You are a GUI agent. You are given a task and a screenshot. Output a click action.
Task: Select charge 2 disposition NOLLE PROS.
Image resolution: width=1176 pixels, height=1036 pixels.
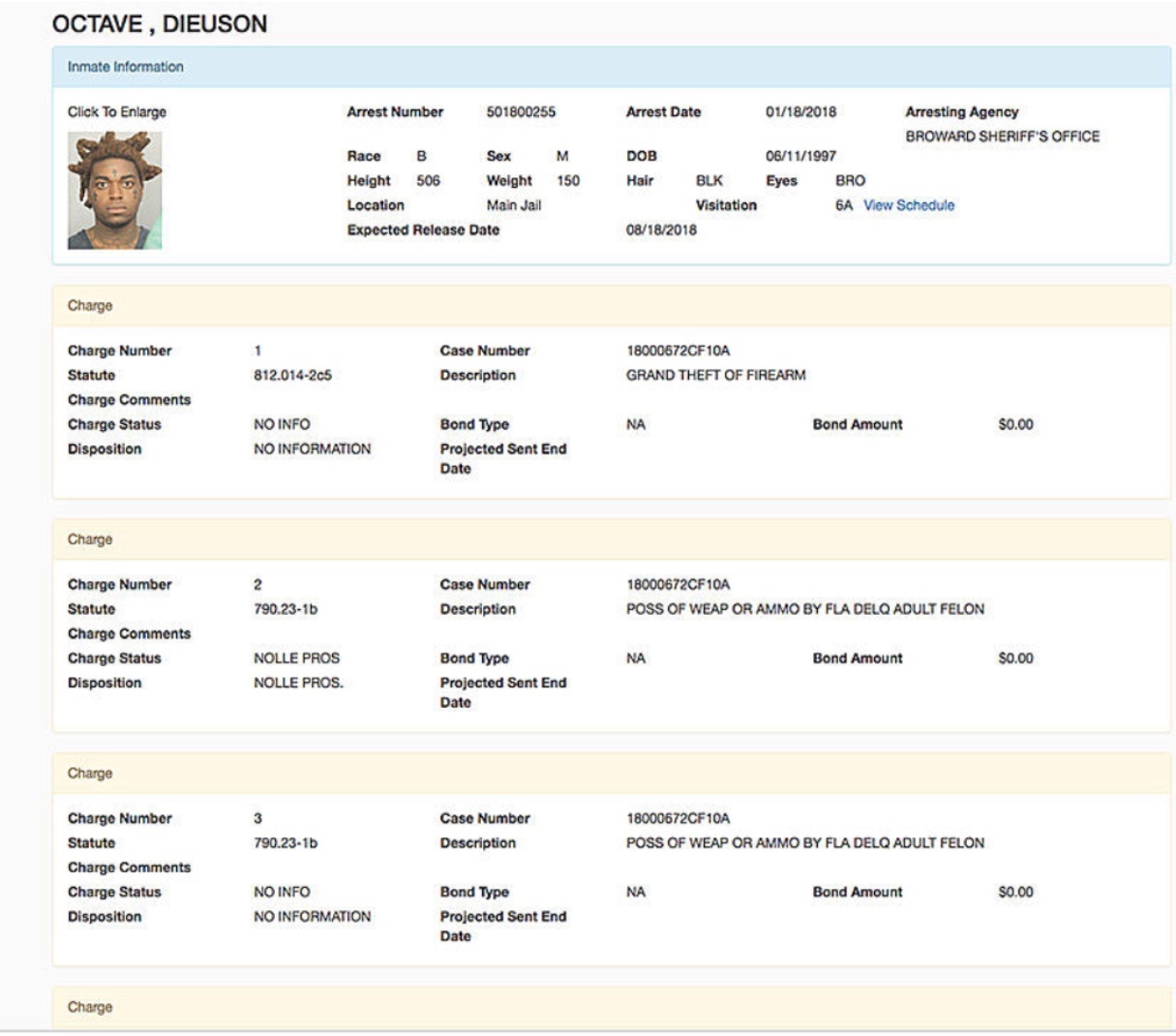coord(298,683)
